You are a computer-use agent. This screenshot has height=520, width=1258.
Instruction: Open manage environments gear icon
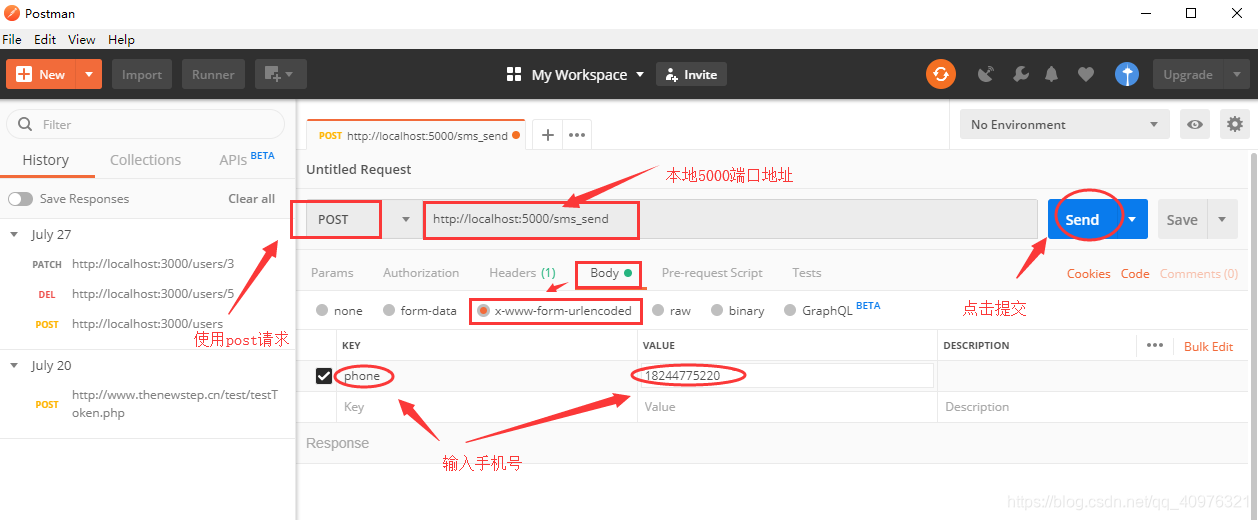coord(1236,125)
